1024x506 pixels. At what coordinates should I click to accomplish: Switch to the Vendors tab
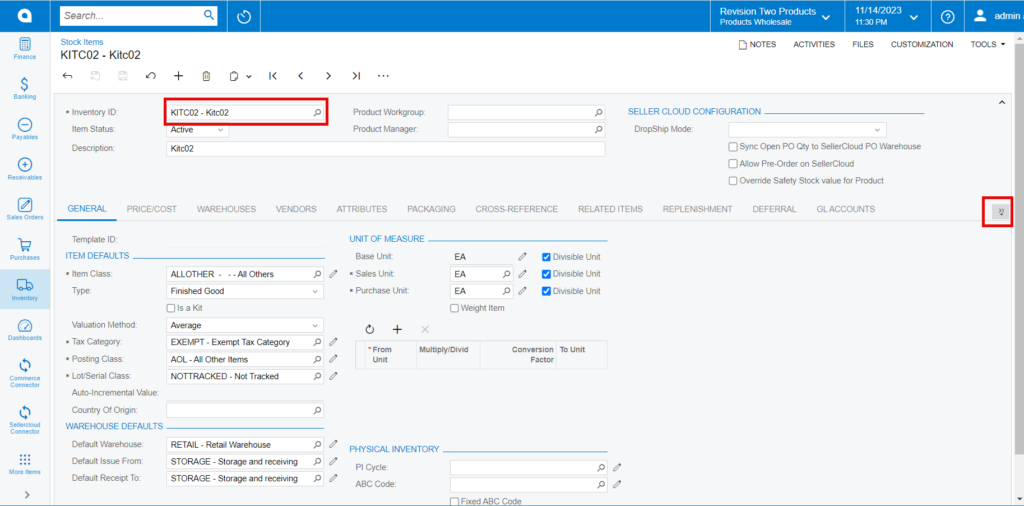[x=296, y=209]
